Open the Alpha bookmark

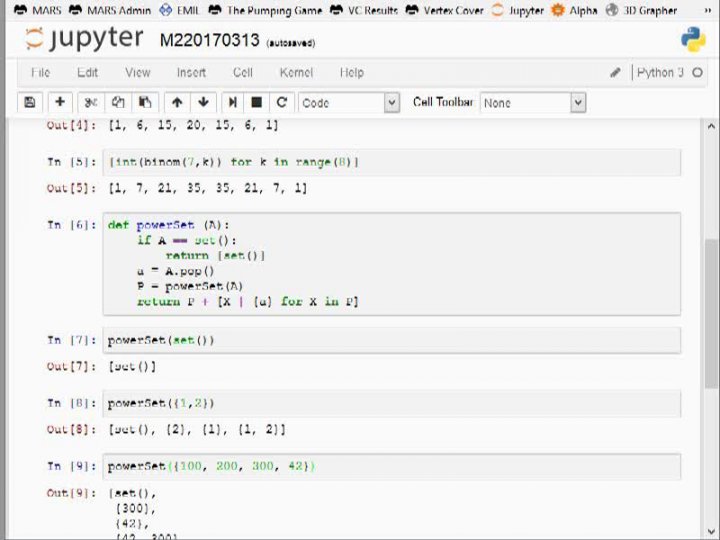point(574,10)
